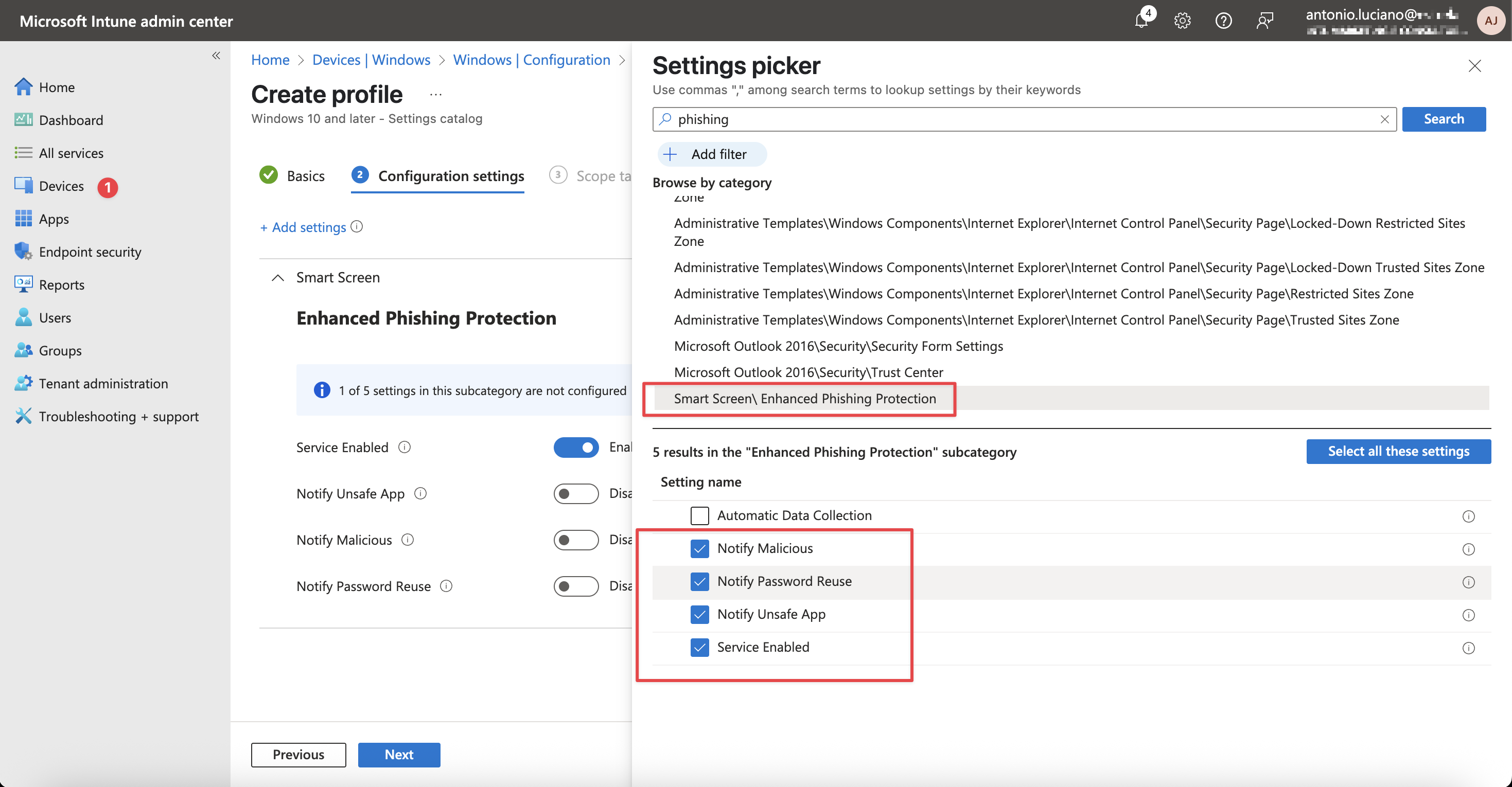1512x787 pixels.
Task: Click Add filter button
Action: (711, 154)
